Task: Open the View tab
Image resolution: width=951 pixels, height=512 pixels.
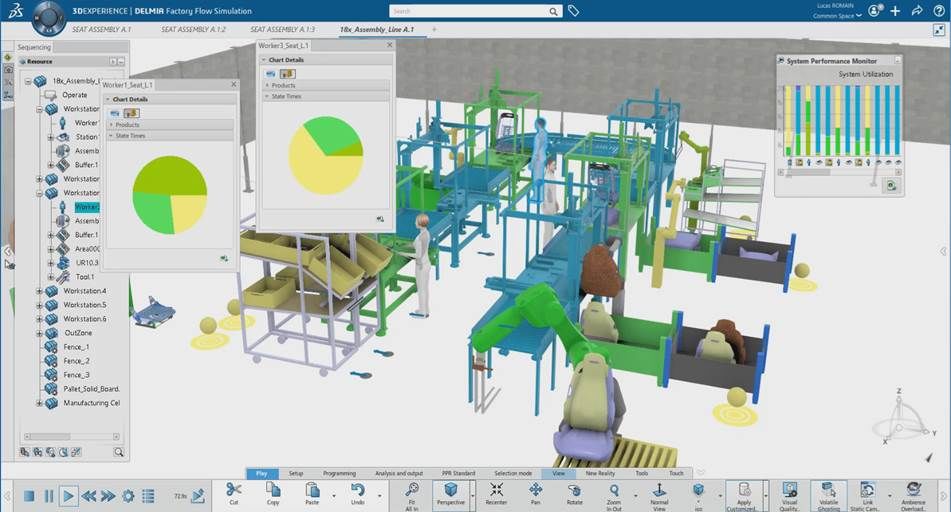Action: pos(559,473)
